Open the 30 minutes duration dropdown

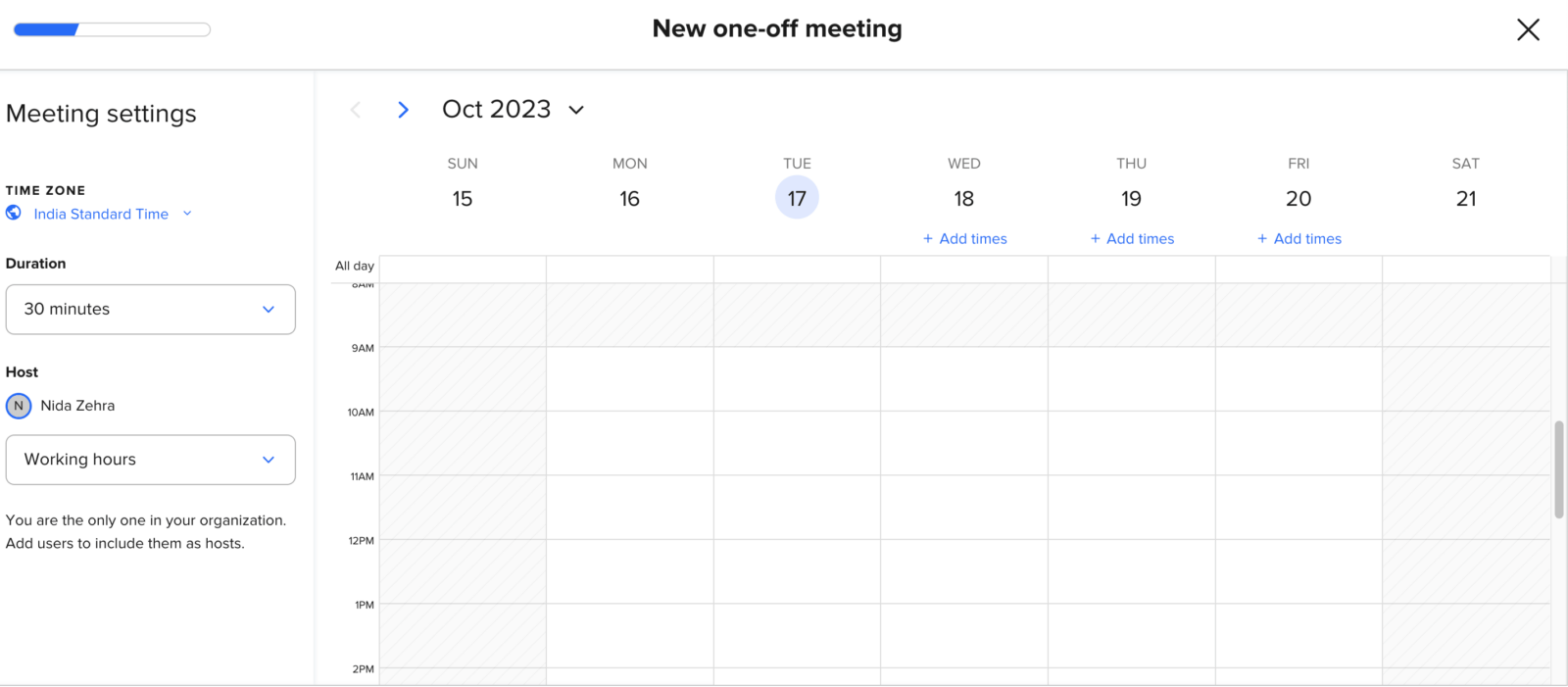(151, 309)
